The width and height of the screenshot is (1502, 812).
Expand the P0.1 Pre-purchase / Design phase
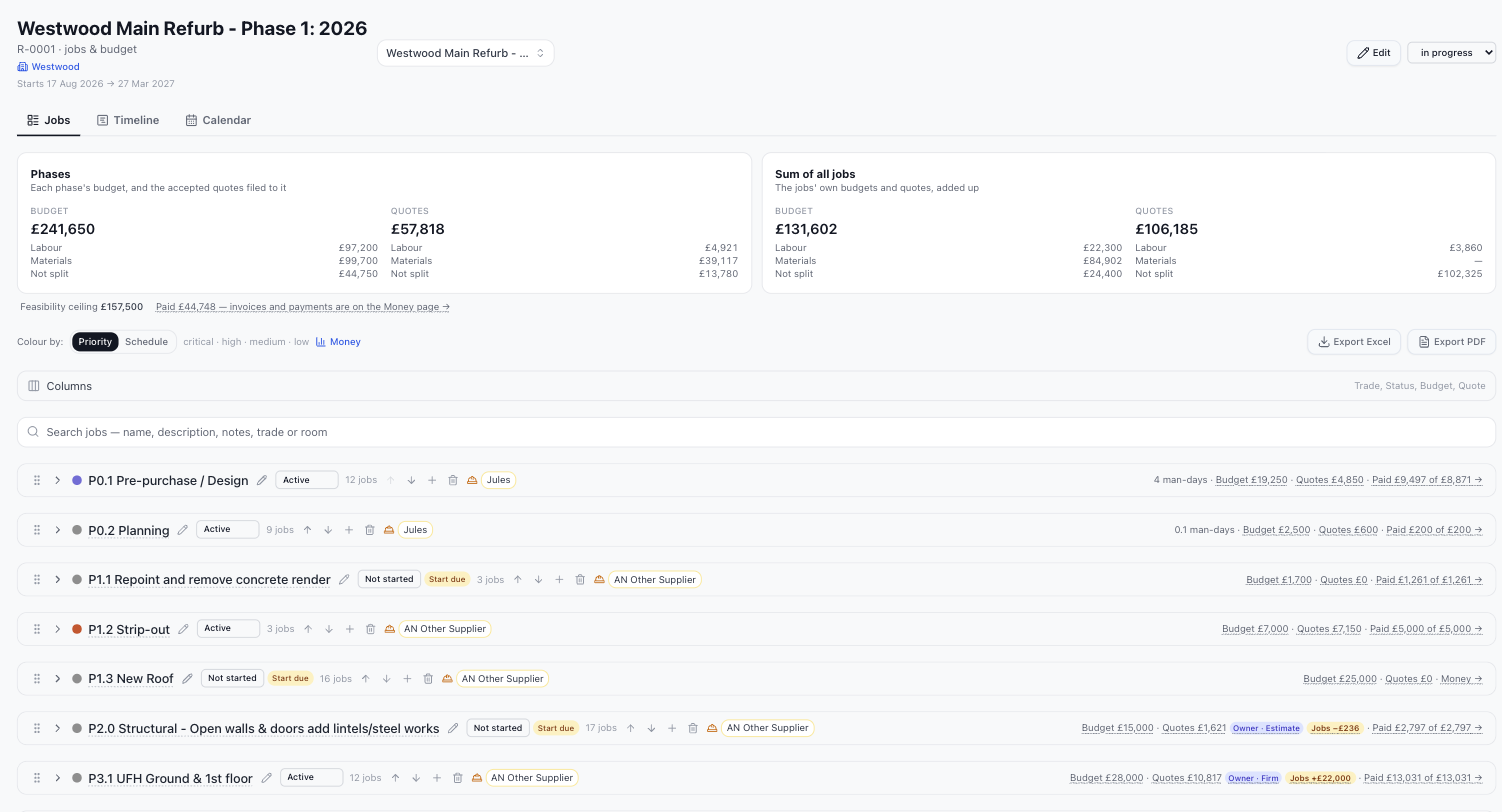[x=58, y=480]
